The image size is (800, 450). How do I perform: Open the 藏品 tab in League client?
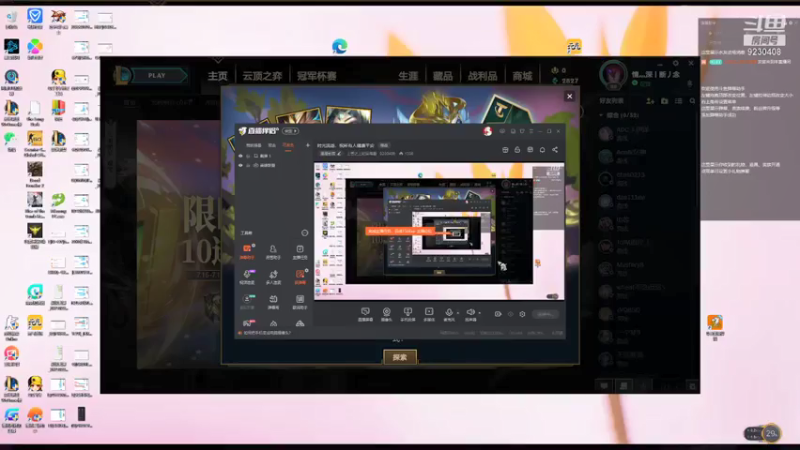pos(443,76)
